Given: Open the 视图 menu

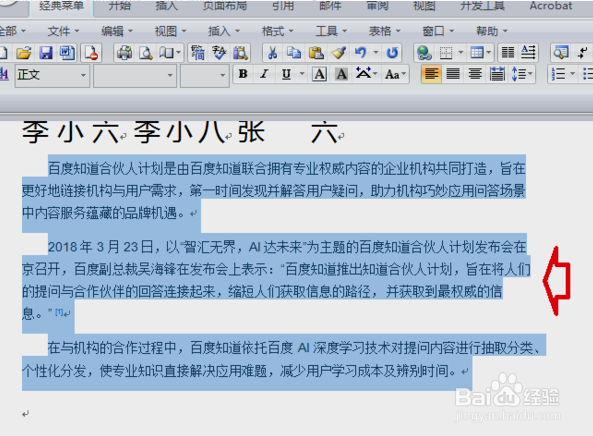Looking at the screenshot, I should [x=171, y=31].
